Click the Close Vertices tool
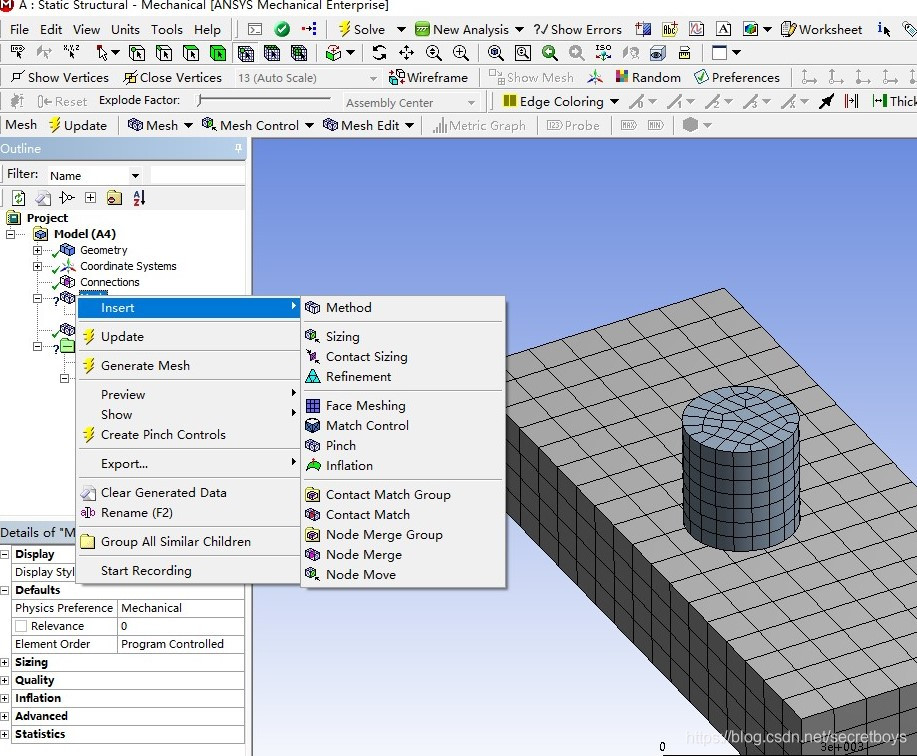The image size is (917, 756). coord(173,77)
